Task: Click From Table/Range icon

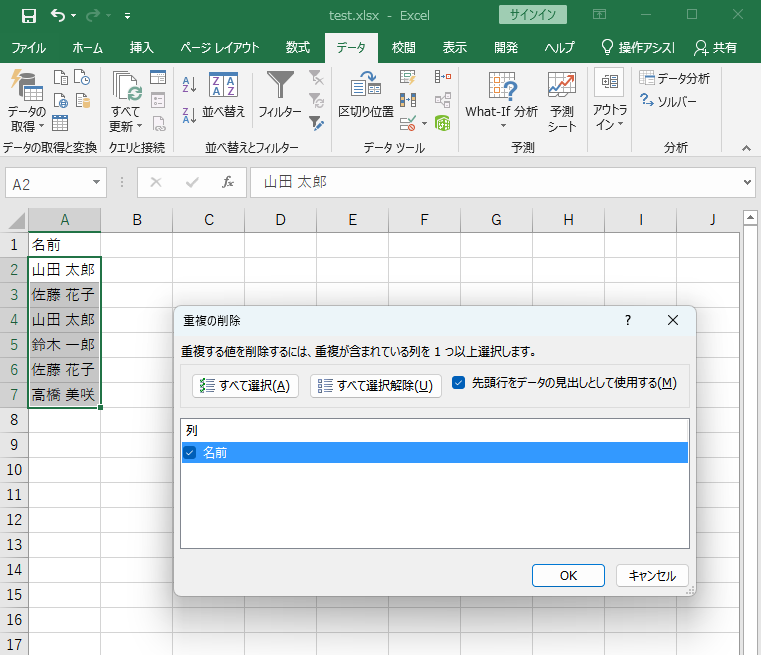Action: tap(60, 123)
